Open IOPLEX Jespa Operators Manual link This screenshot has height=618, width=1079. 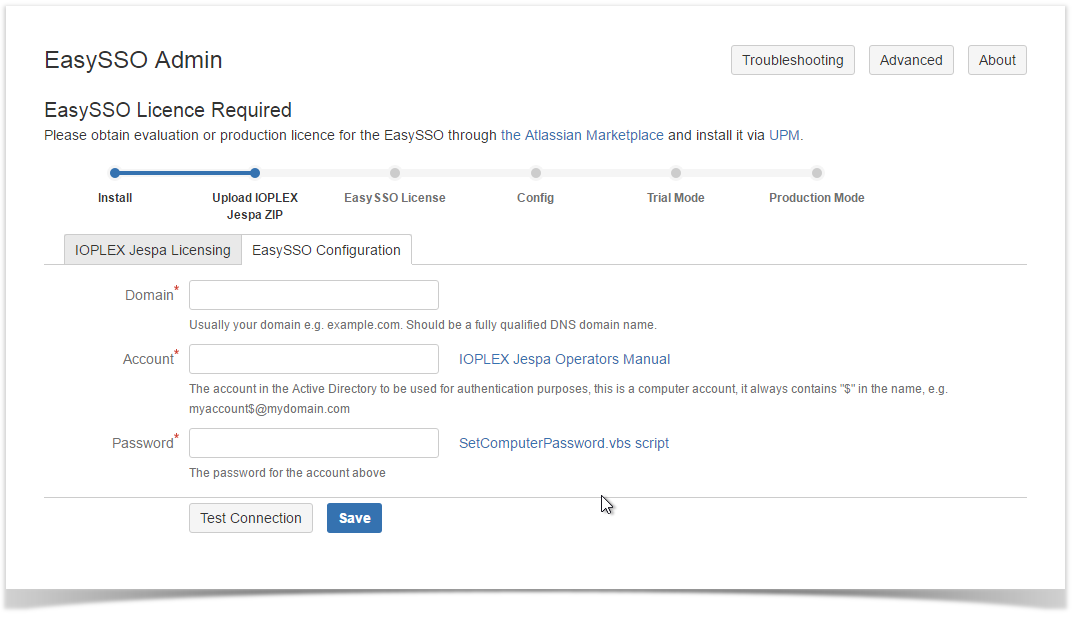[564, 359]
